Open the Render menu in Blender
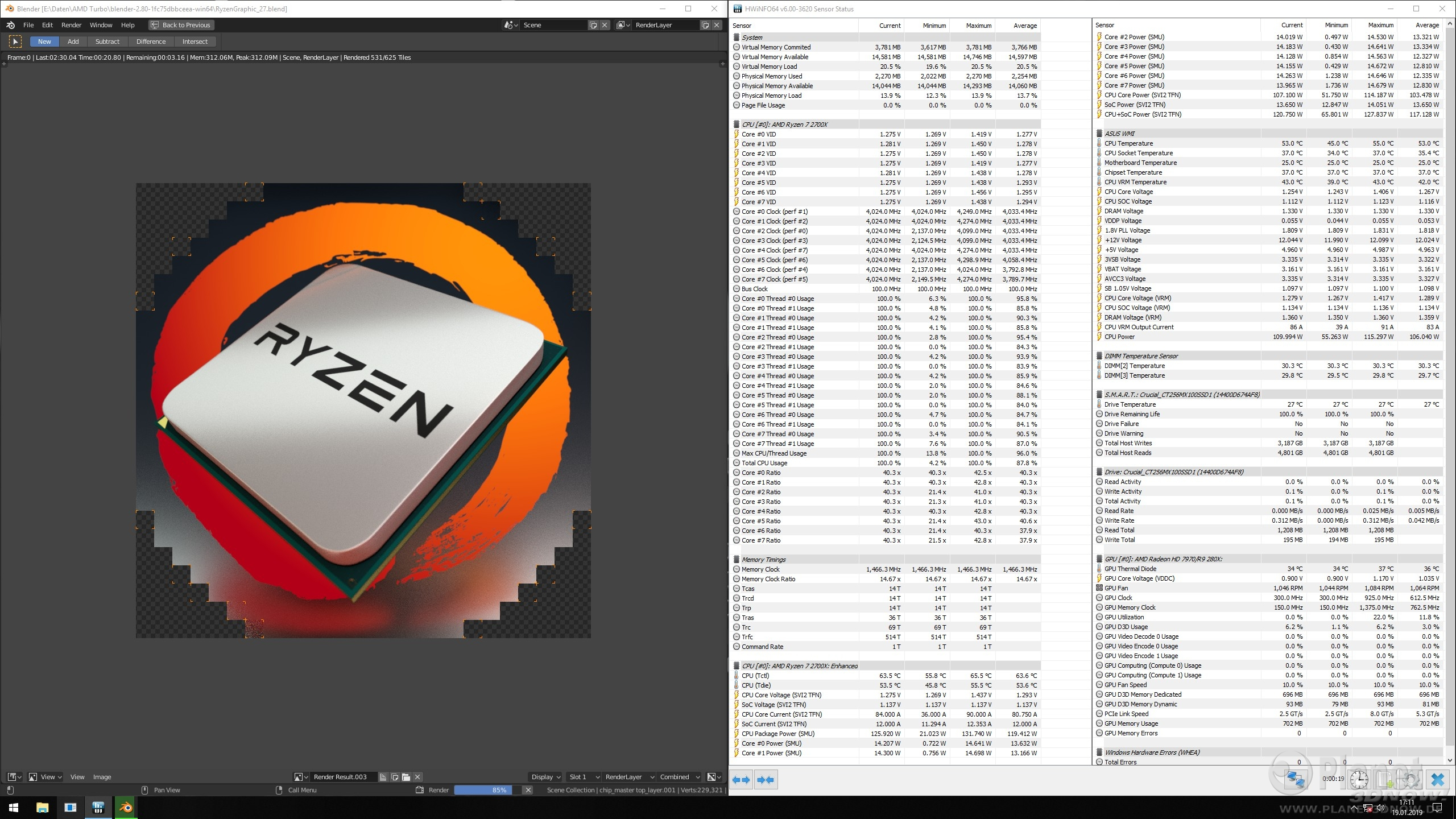 [x=71, y=25]
